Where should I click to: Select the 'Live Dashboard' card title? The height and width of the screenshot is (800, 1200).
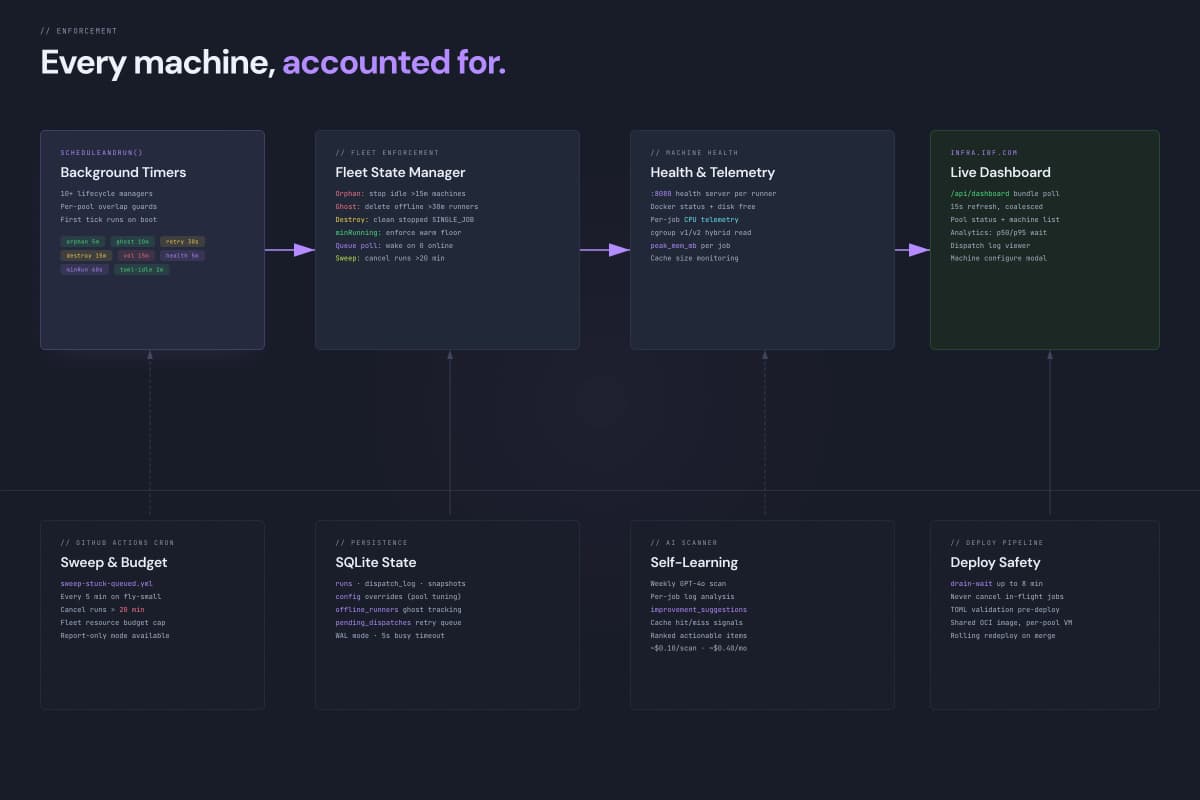coord(1000,173)
